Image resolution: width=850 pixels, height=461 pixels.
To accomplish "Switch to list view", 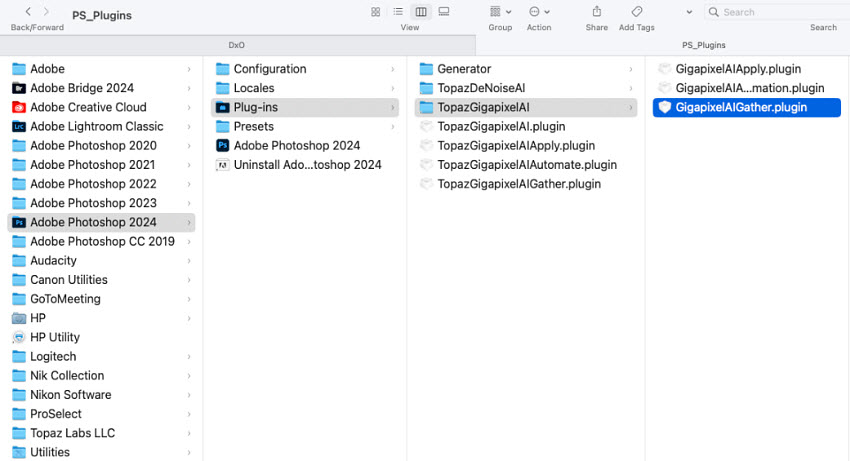I will pos(398,12).
